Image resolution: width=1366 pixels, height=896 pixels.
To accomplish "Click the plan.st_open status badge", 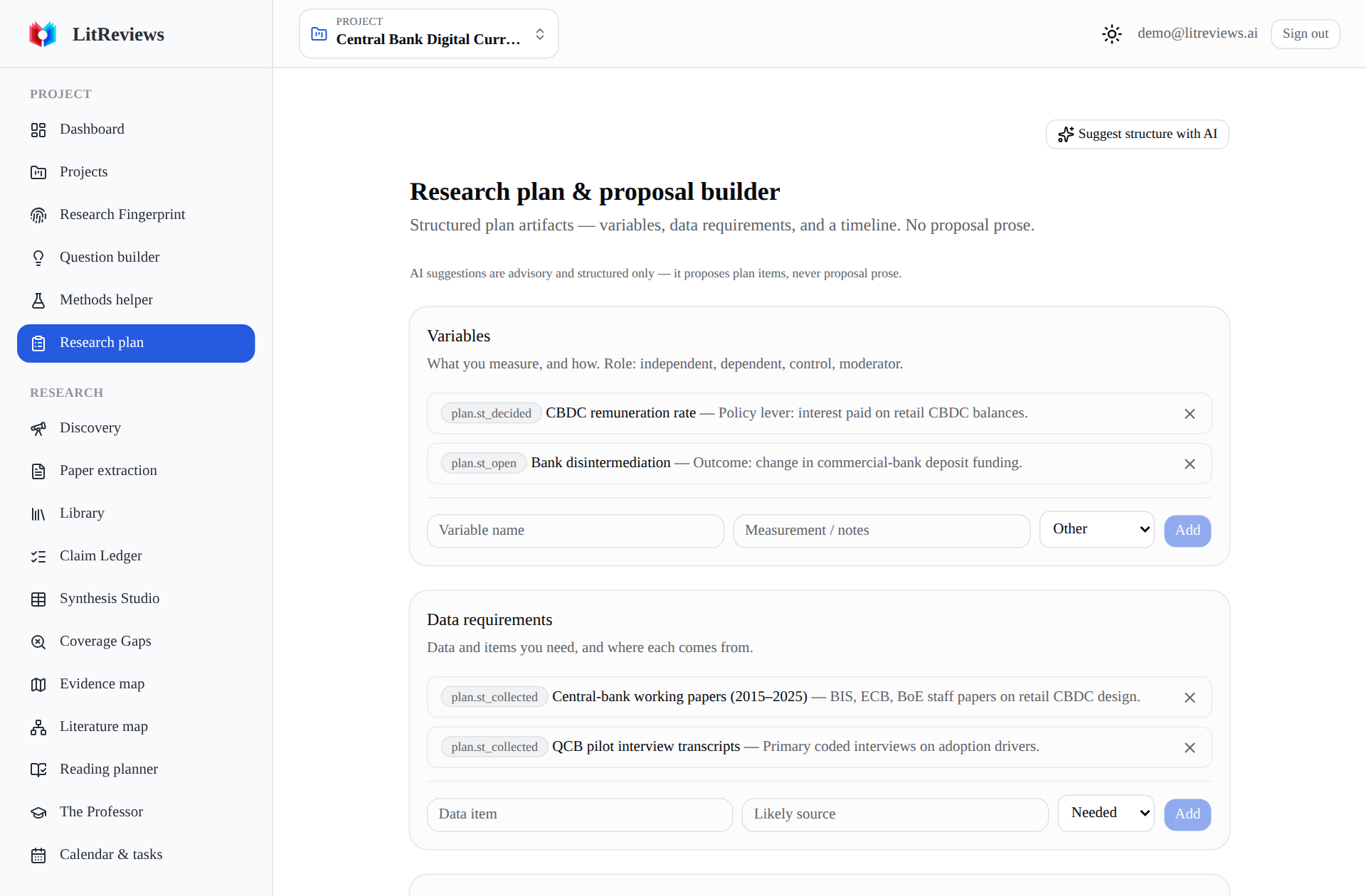I will pos(484,463).
